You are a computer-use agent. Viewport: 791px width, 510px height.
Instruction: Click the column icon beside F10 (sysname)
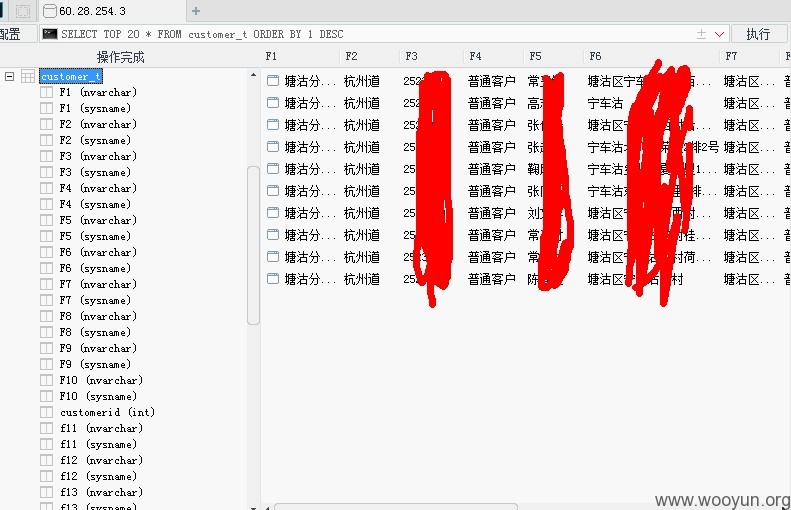point(46,397)
